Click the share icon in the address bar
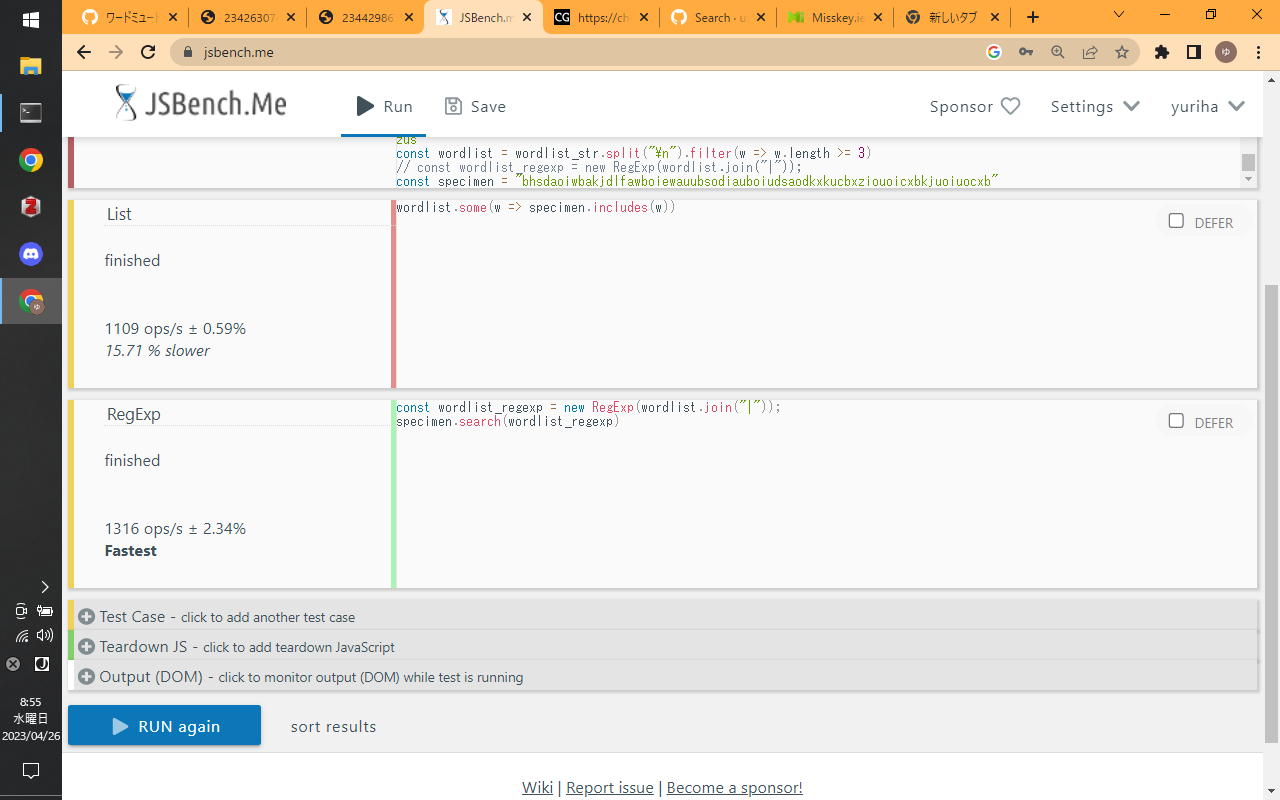The height and width of the screenshot is (800, 1280). [x=1090, y=51]
